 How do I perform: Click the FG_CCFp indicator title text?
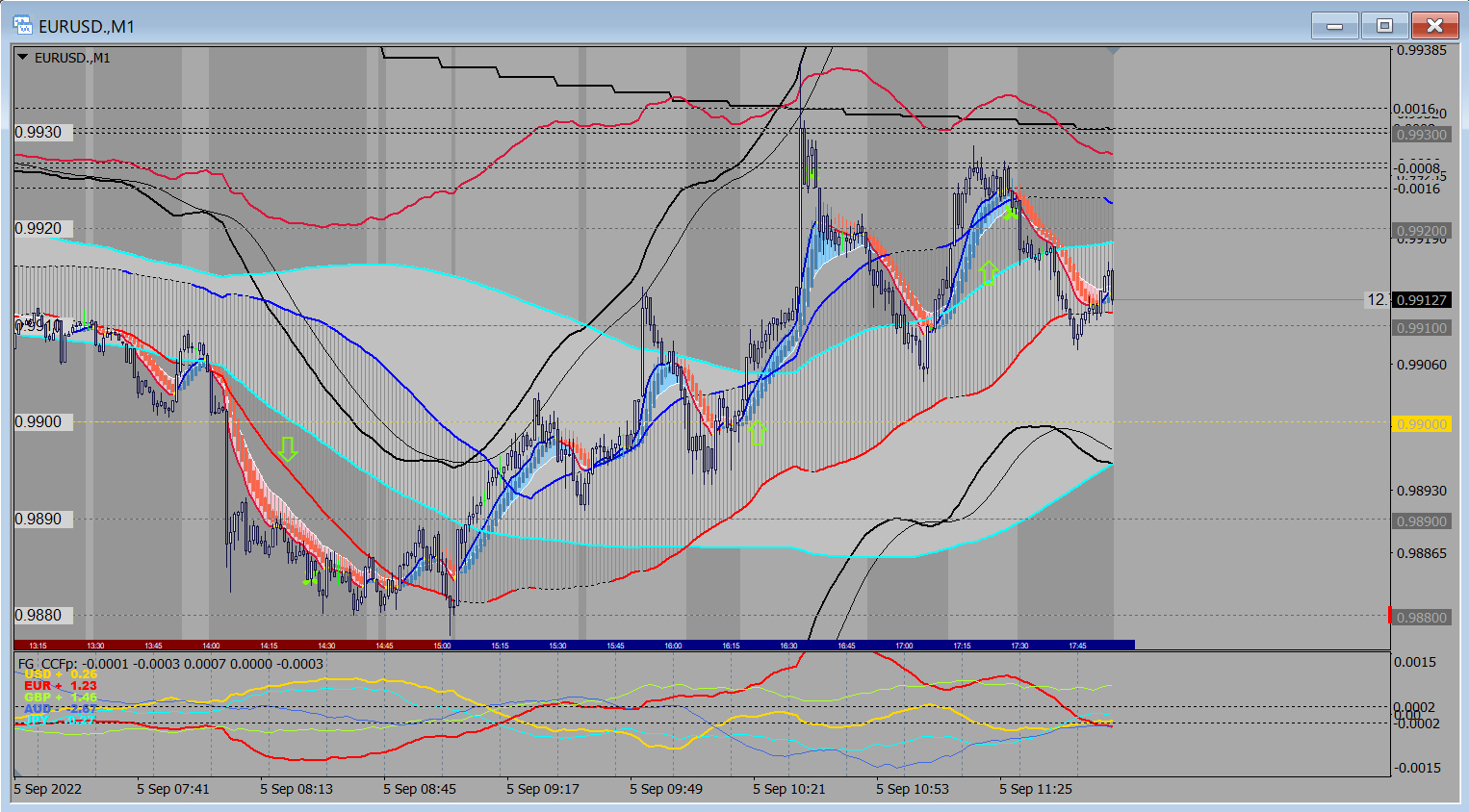pyautogui.click(x=49, y=664)
